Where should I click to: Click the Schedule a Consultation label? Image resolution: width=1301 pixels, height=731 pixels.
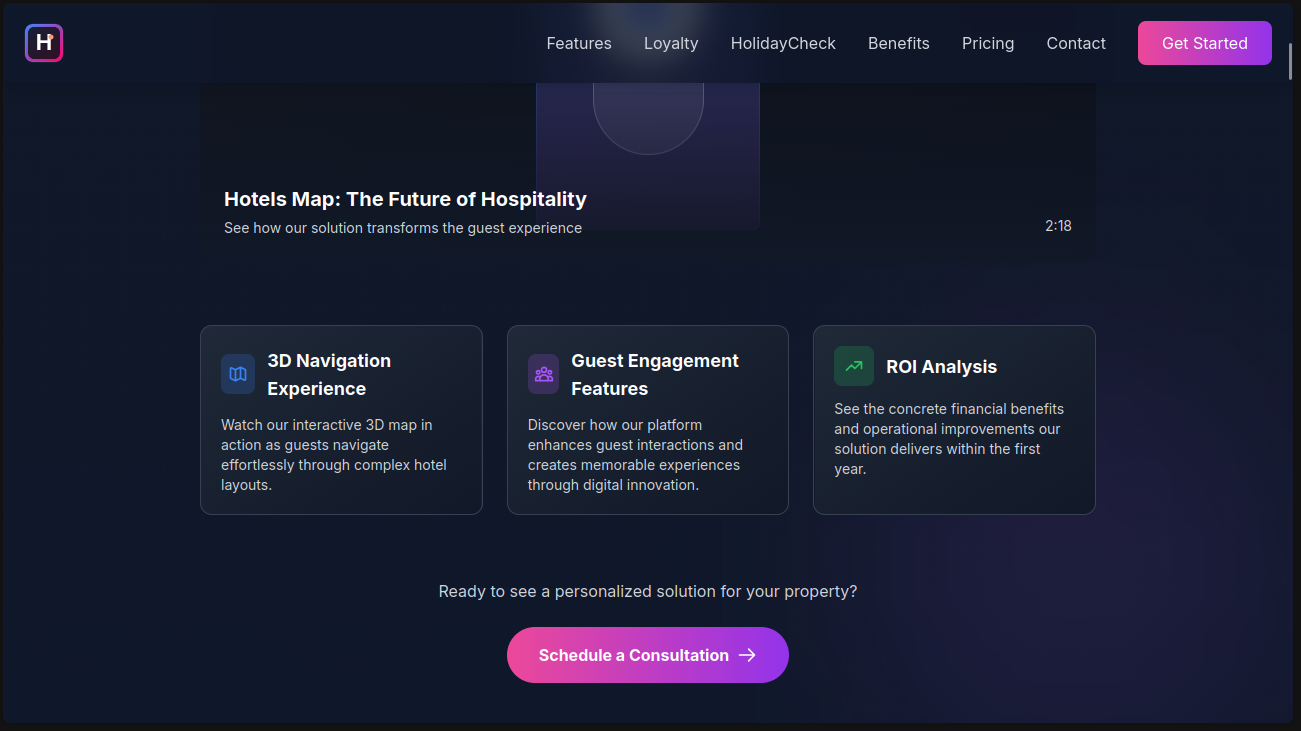point(634,655)
